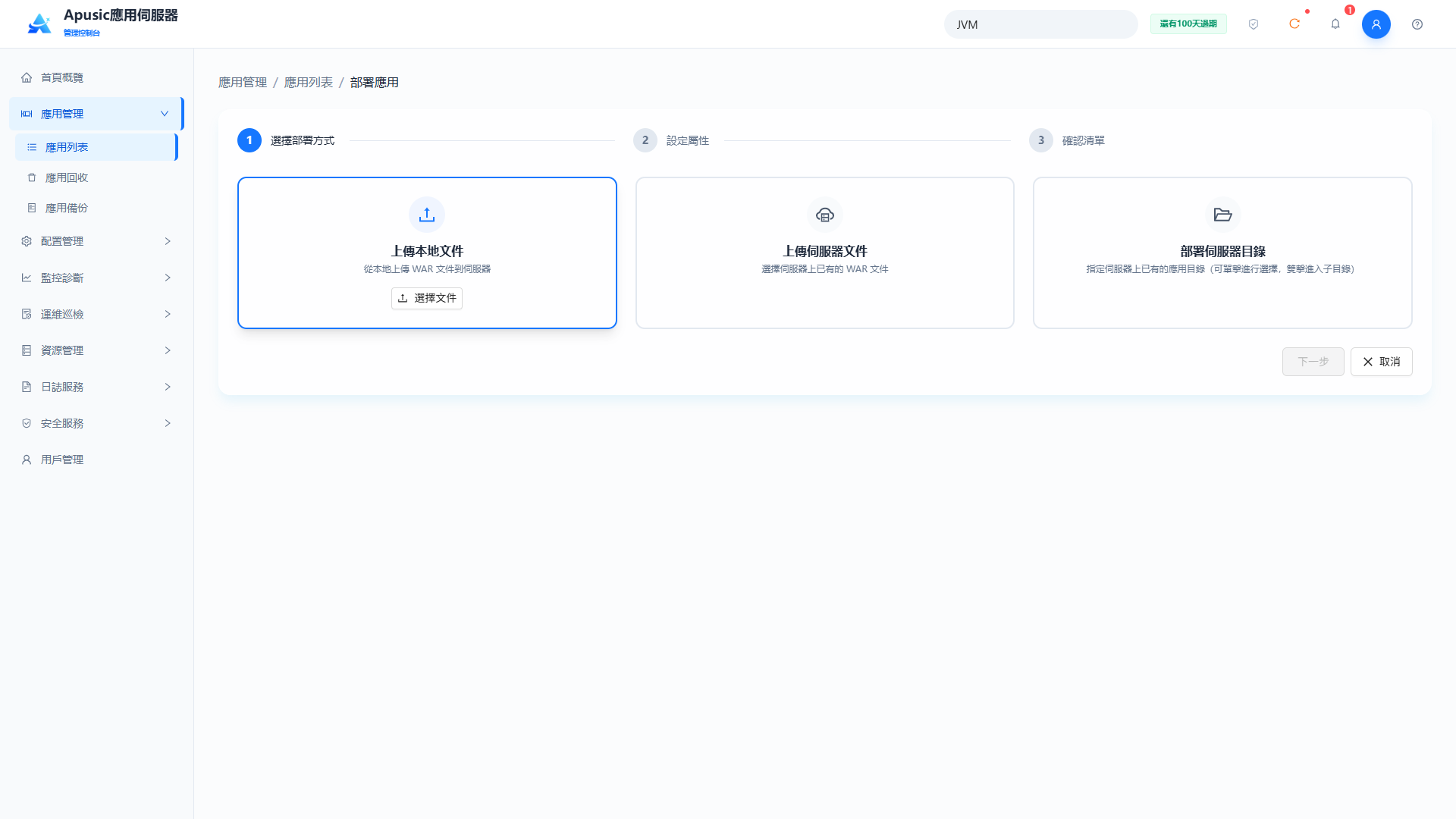Click the inspection icon beside 運維巡檢
This screenshot has height=819, width=1456.
coord(27,314)
